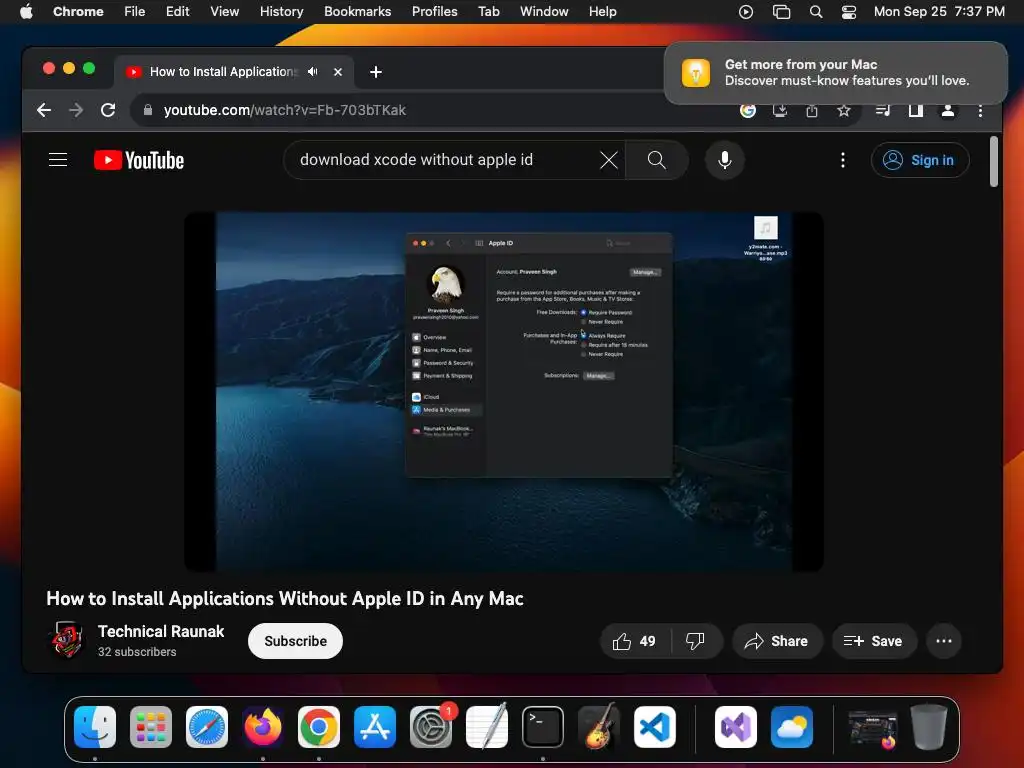This screenshot has width=1024, height=768.
Task: Share this video
Action: pyautogui.click(x=776, y=641)
